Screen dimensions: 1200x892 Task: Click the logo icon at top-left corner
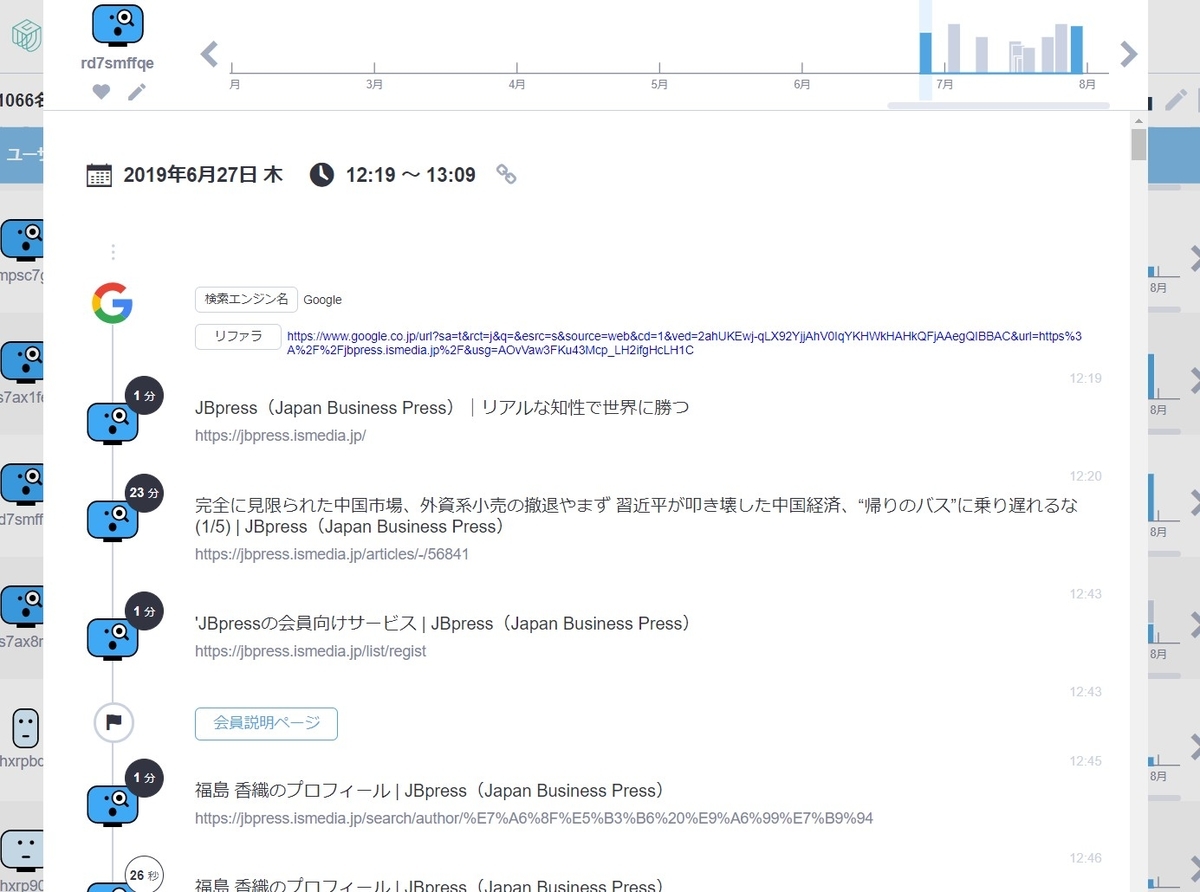click(25, 36)
